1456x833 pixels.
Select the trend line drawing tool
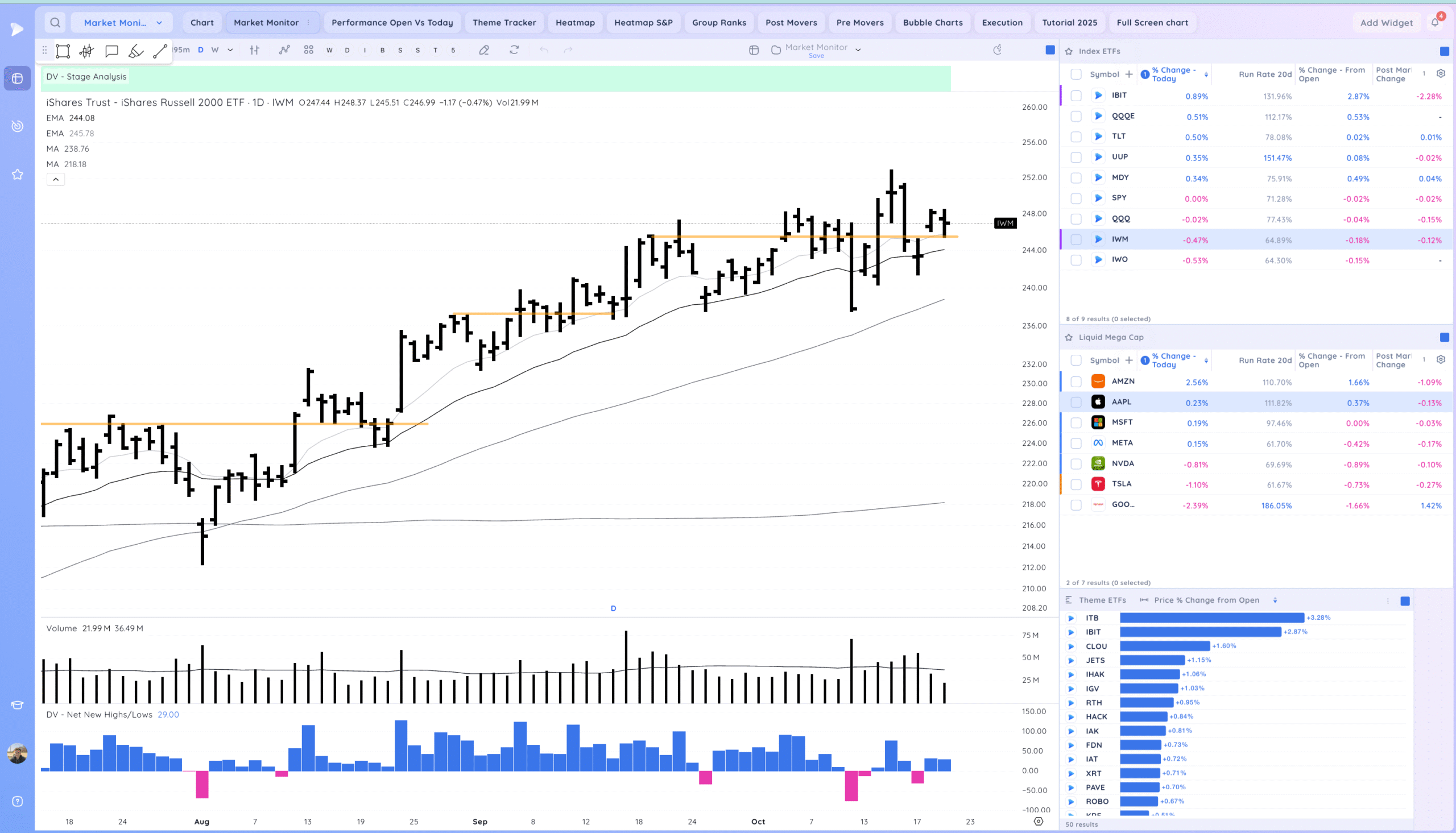click(x=160, y=52)
